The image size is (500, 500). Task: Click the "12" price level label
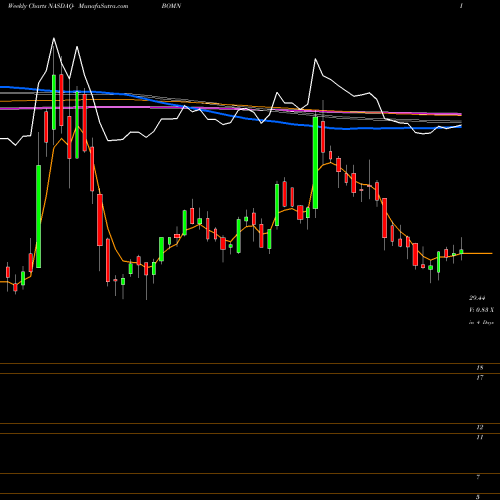click(x=480, y=427)
